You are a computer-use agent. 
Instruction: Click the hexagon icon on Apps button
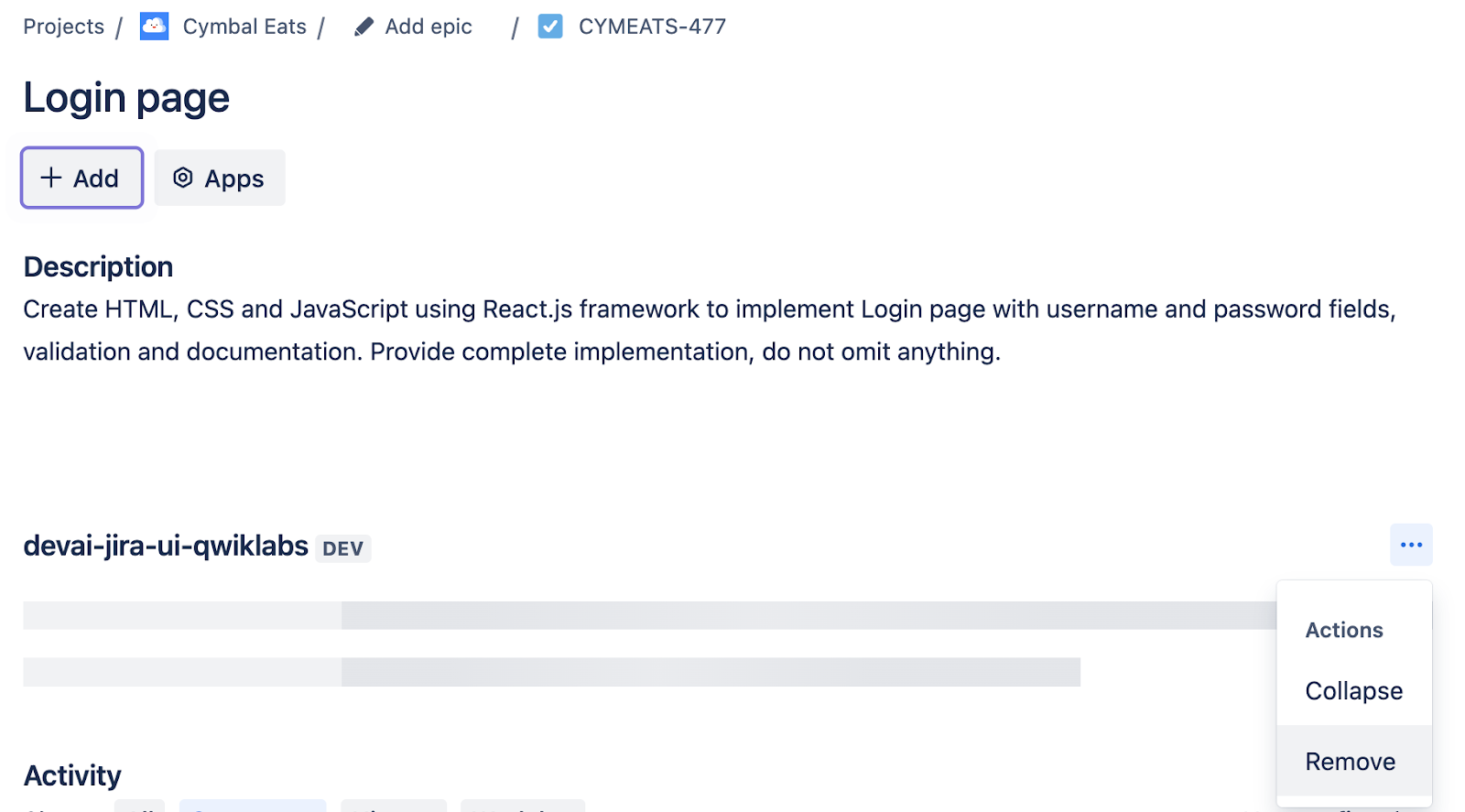[x=183, y=178]
